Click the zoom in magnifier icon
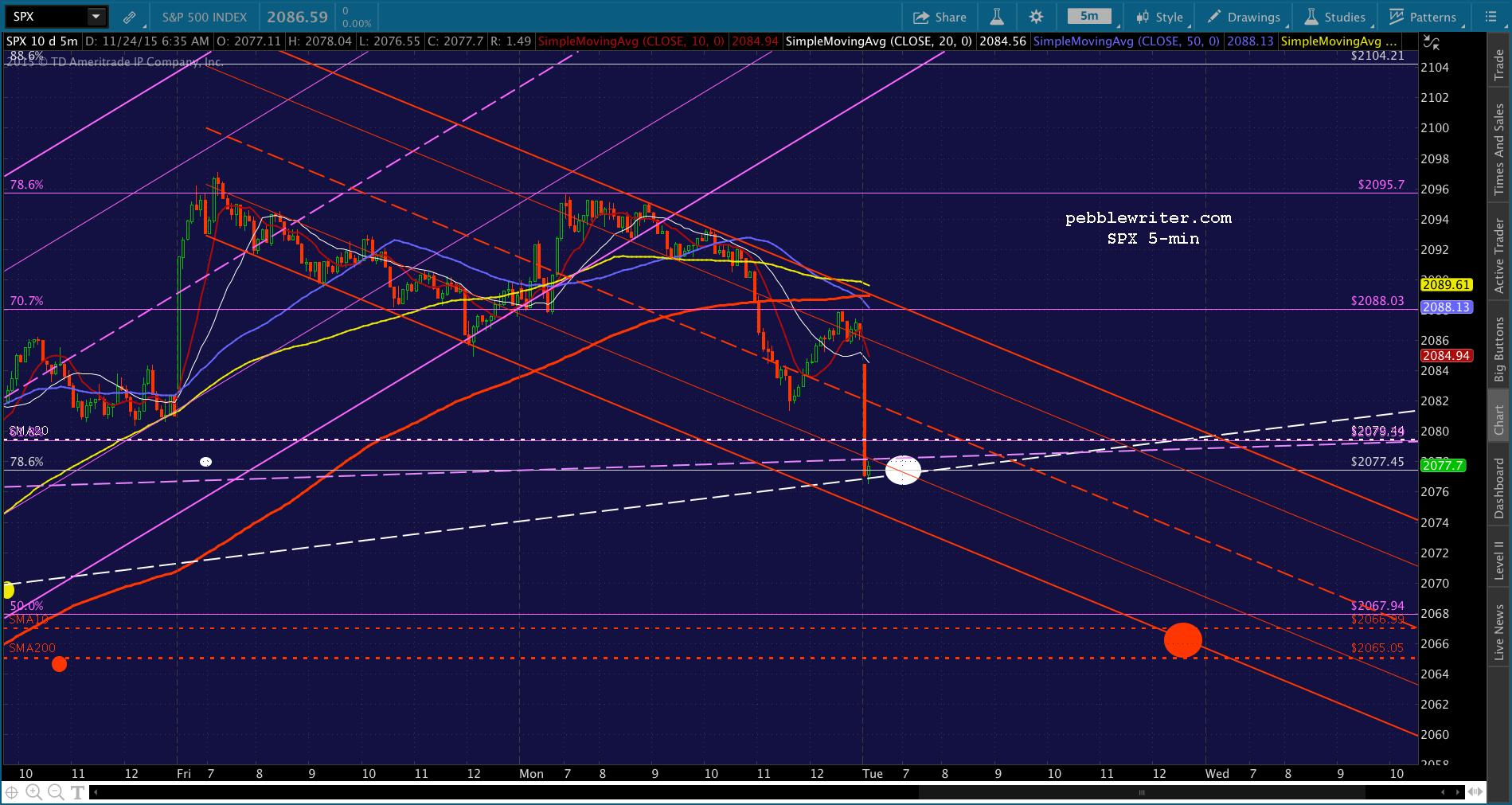Screen dimensions: 1512x805 click(33, 791)
